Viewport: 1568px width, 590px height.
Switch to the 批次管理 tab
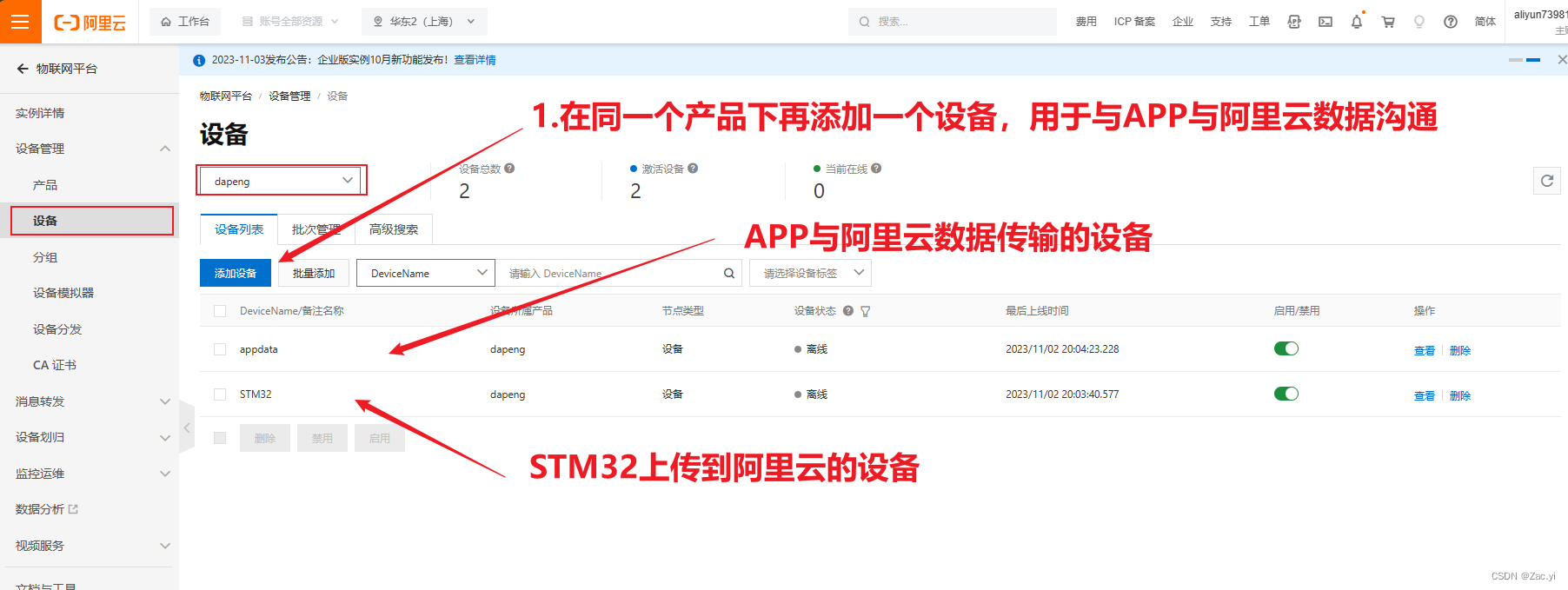[316, 229]
